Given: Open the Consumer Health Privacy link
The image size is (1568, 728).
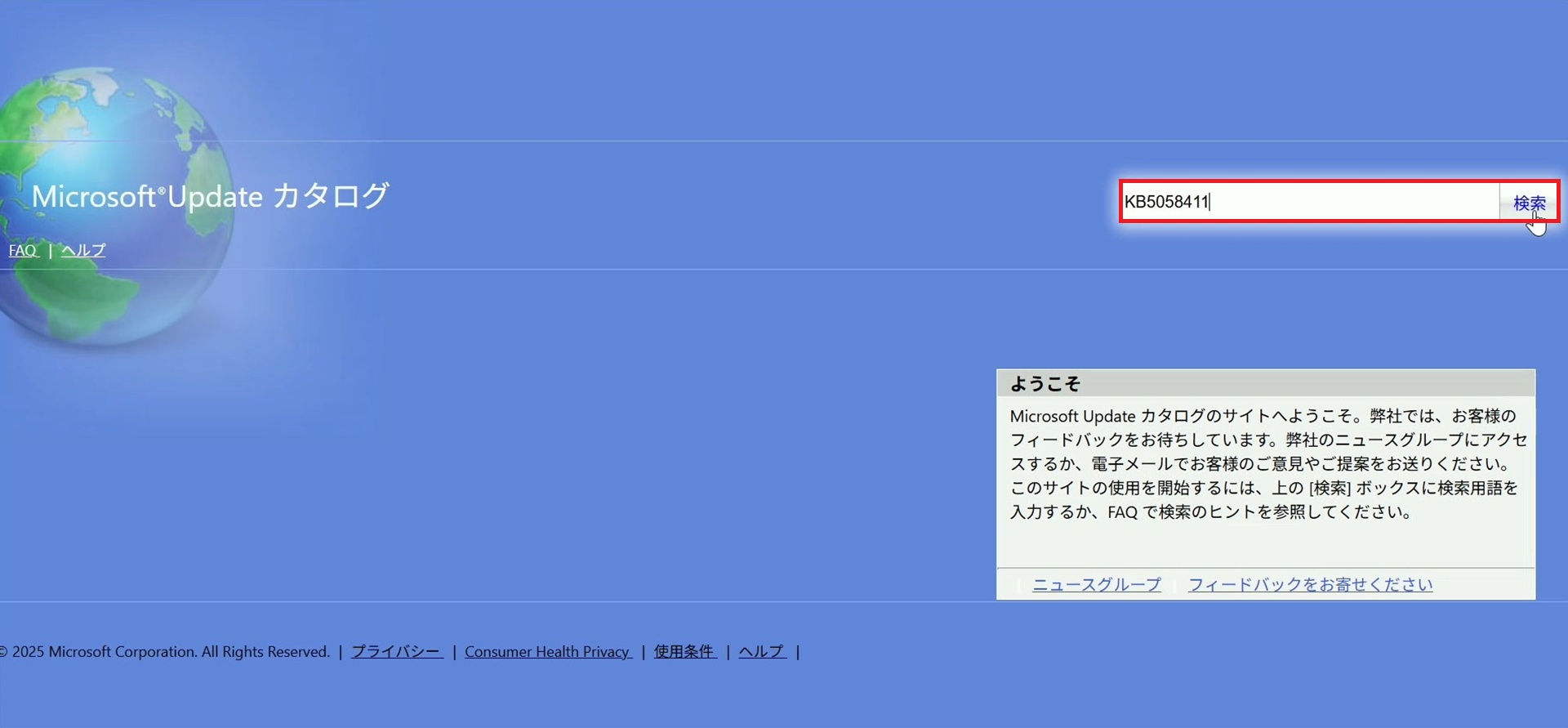Looking at the screenshot, I should 547,652.
